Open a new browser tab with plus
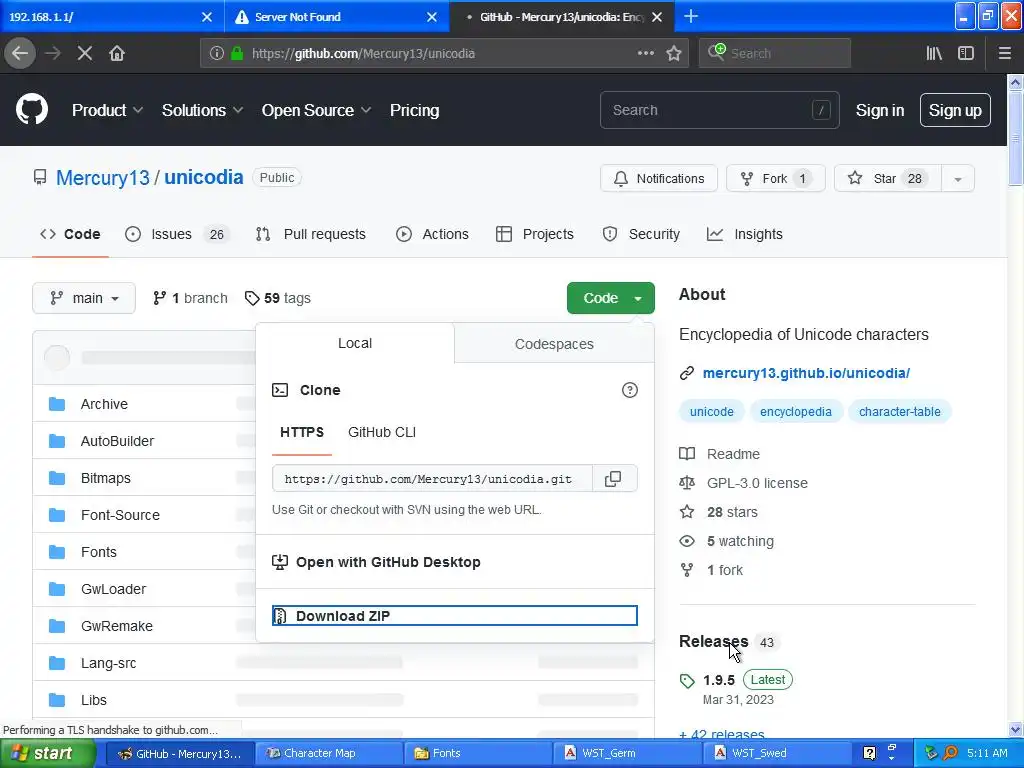 pyautogui.click(x=691, y=16)
